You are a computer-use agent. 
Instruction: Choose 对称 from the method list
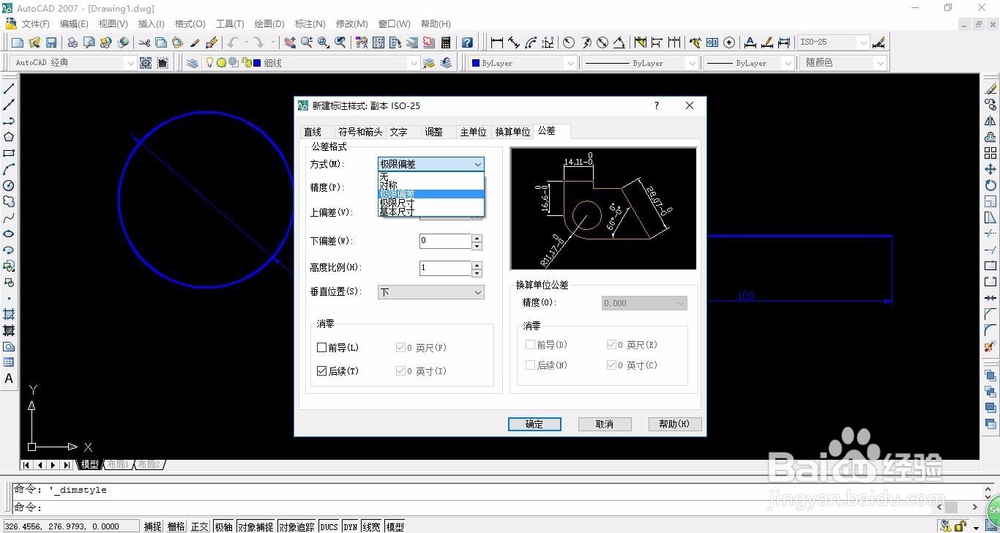[431, 186]
